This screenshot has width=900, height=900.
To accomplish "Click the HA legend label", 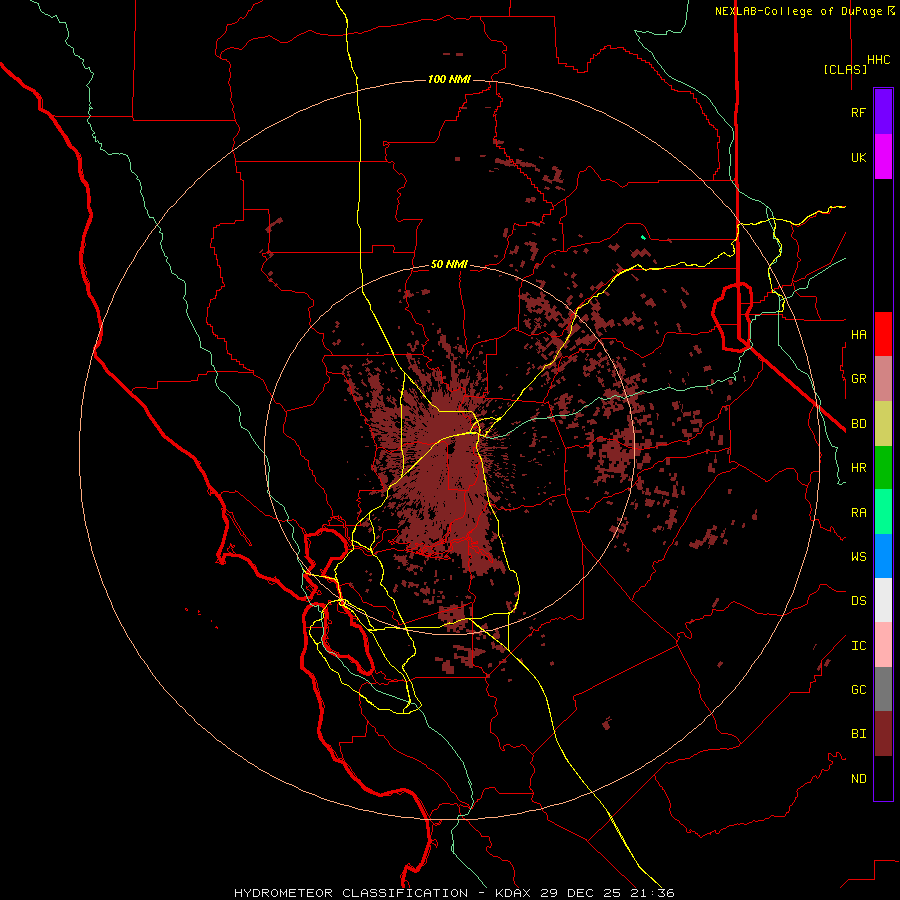I will coord(858,334).
